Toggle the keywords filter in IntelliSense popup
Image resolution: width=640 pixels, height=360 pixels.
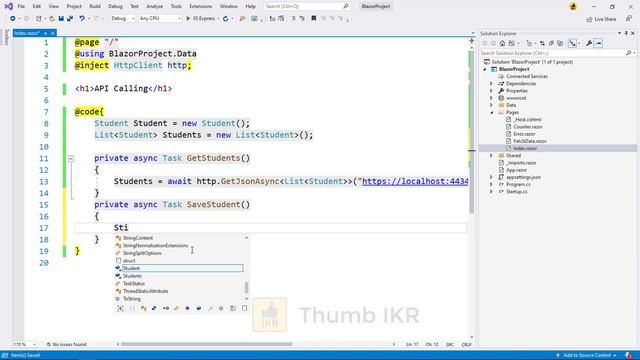pos(233,308)
